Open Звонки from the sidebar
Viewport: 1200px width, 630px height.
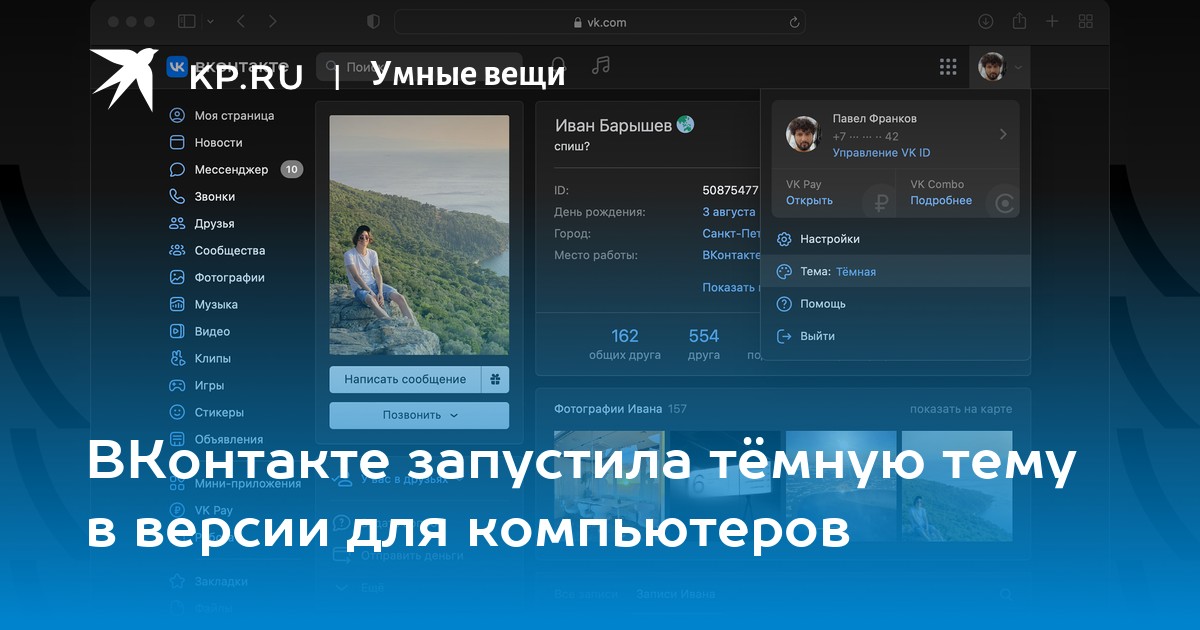(x=214, y=197)
